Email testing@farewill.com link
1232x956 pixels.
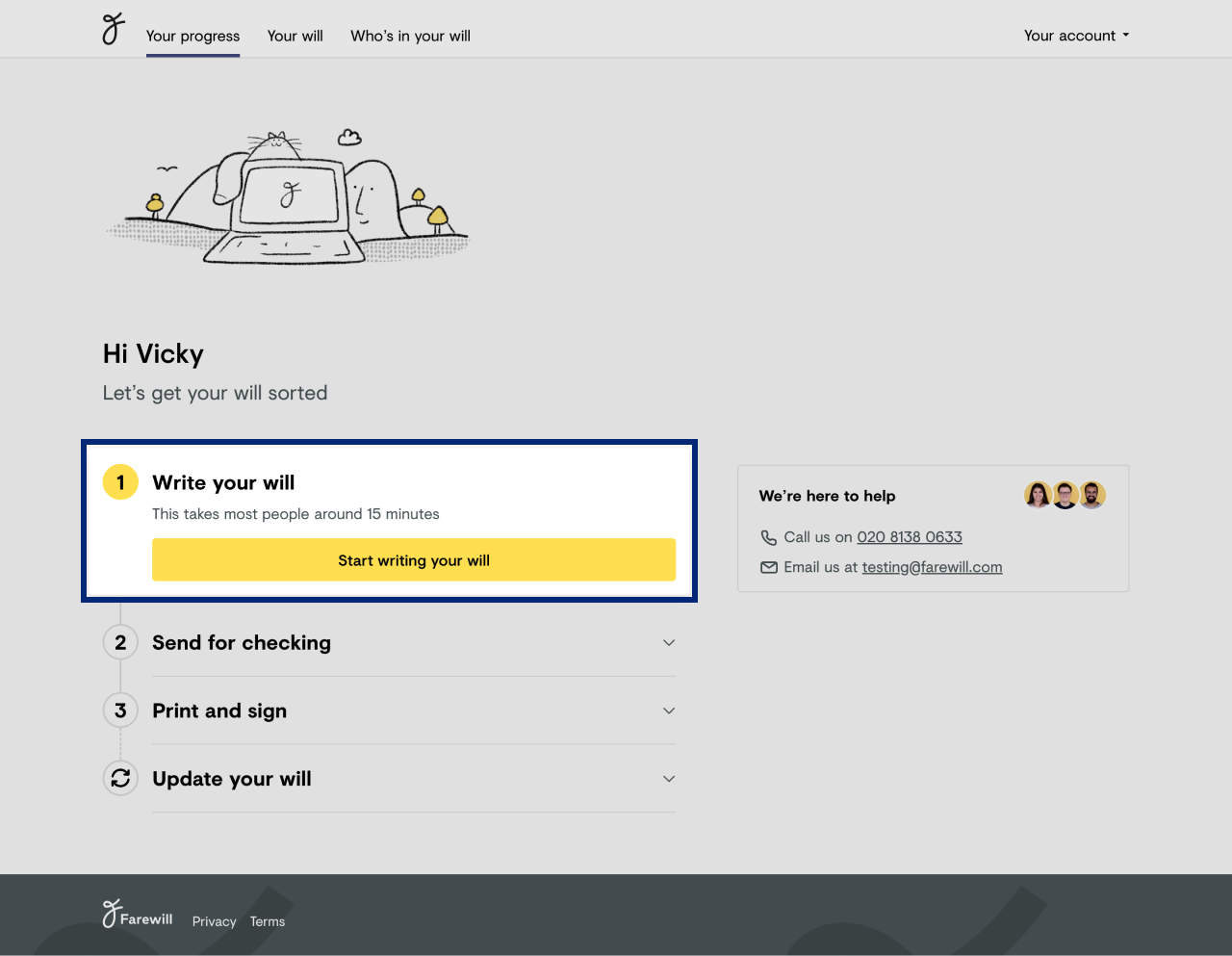932,567
